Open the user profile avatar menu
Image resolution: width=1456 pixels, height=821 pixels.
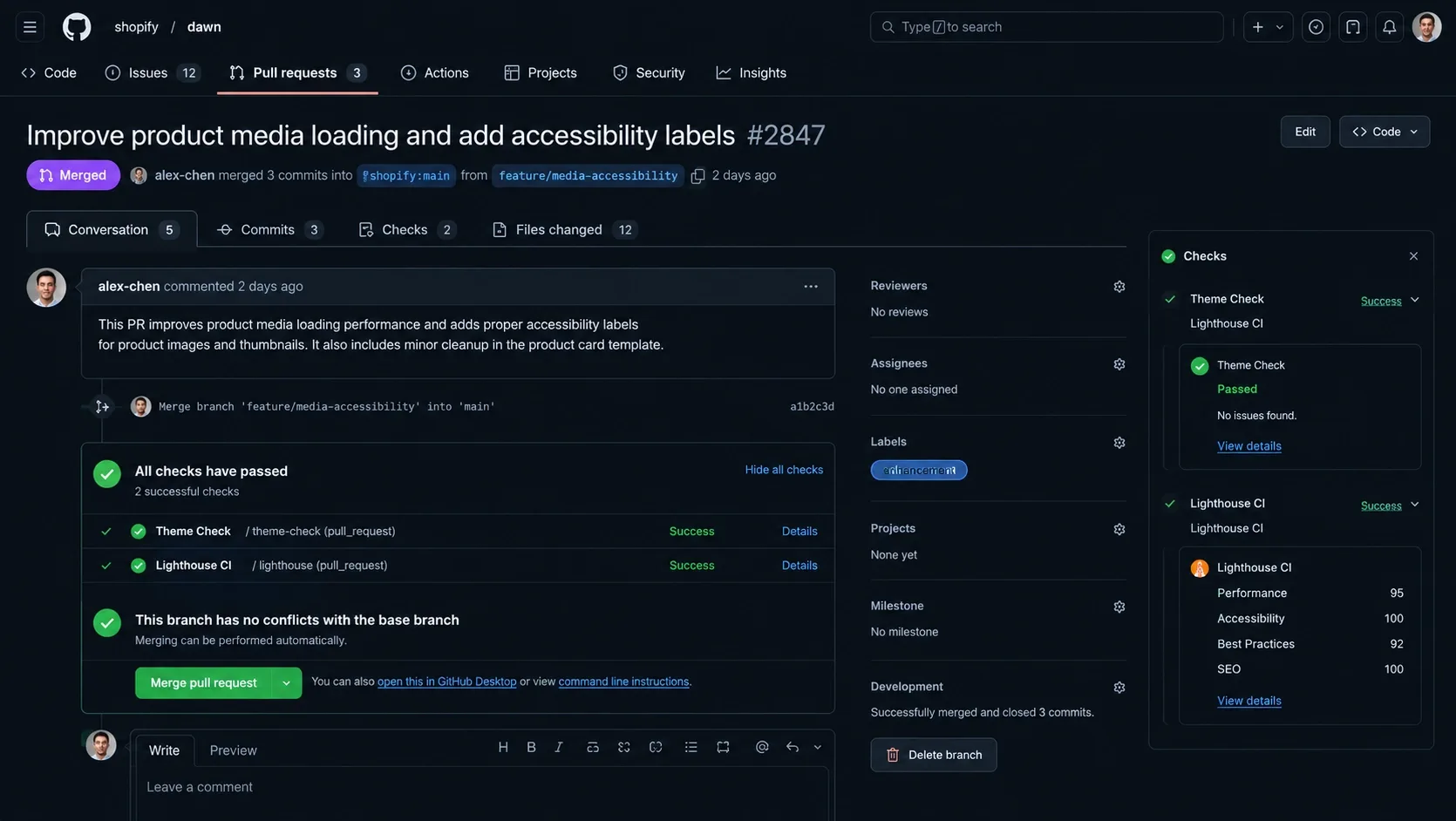click(1426, 27)
